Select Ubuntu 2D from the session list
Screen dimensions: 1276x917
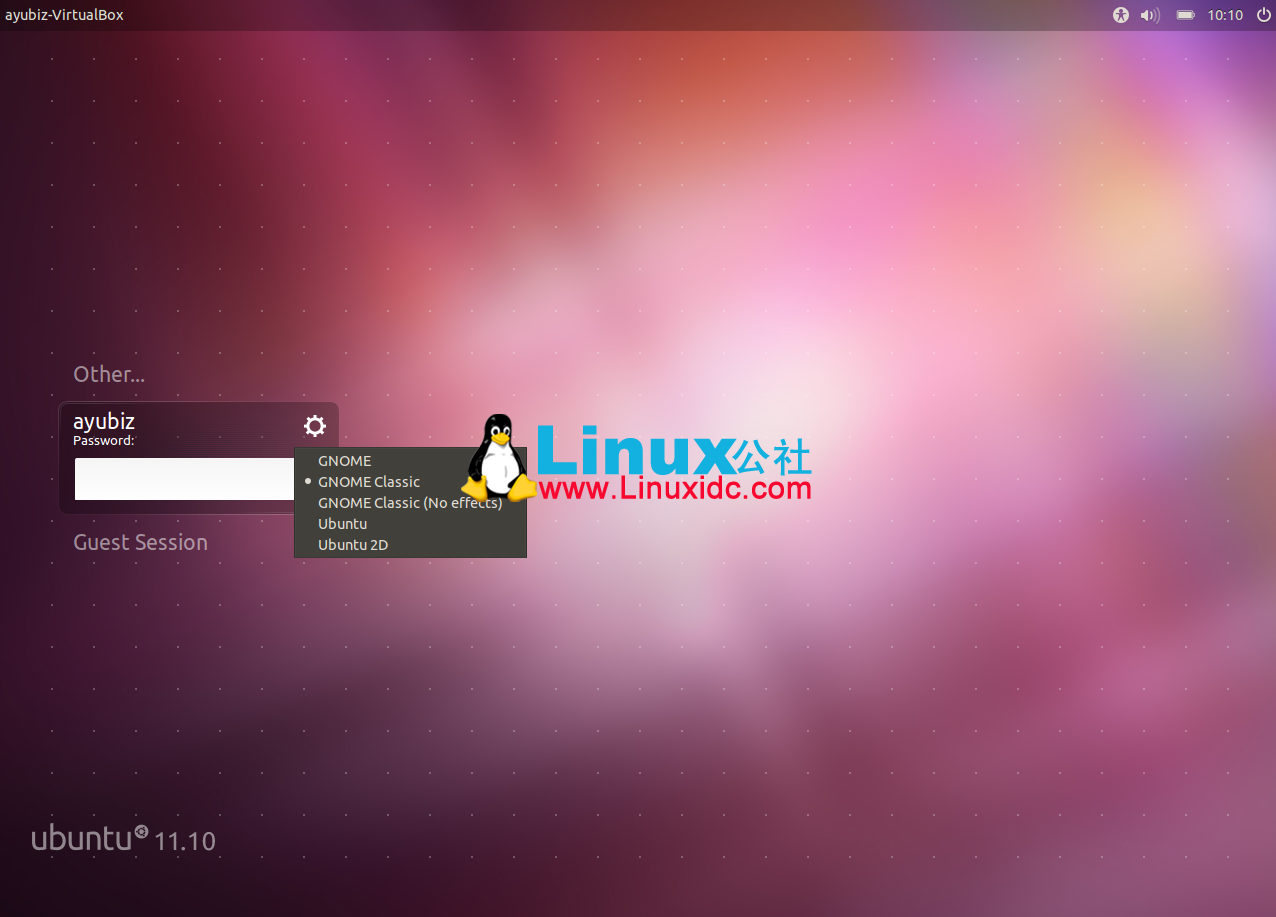coord(352,544)
